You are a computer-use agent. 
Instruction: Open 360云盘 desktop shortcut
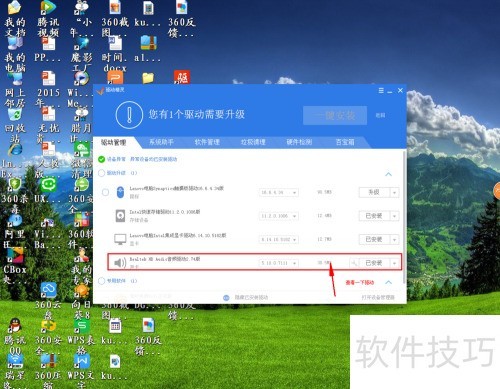[x=48, y=301]
